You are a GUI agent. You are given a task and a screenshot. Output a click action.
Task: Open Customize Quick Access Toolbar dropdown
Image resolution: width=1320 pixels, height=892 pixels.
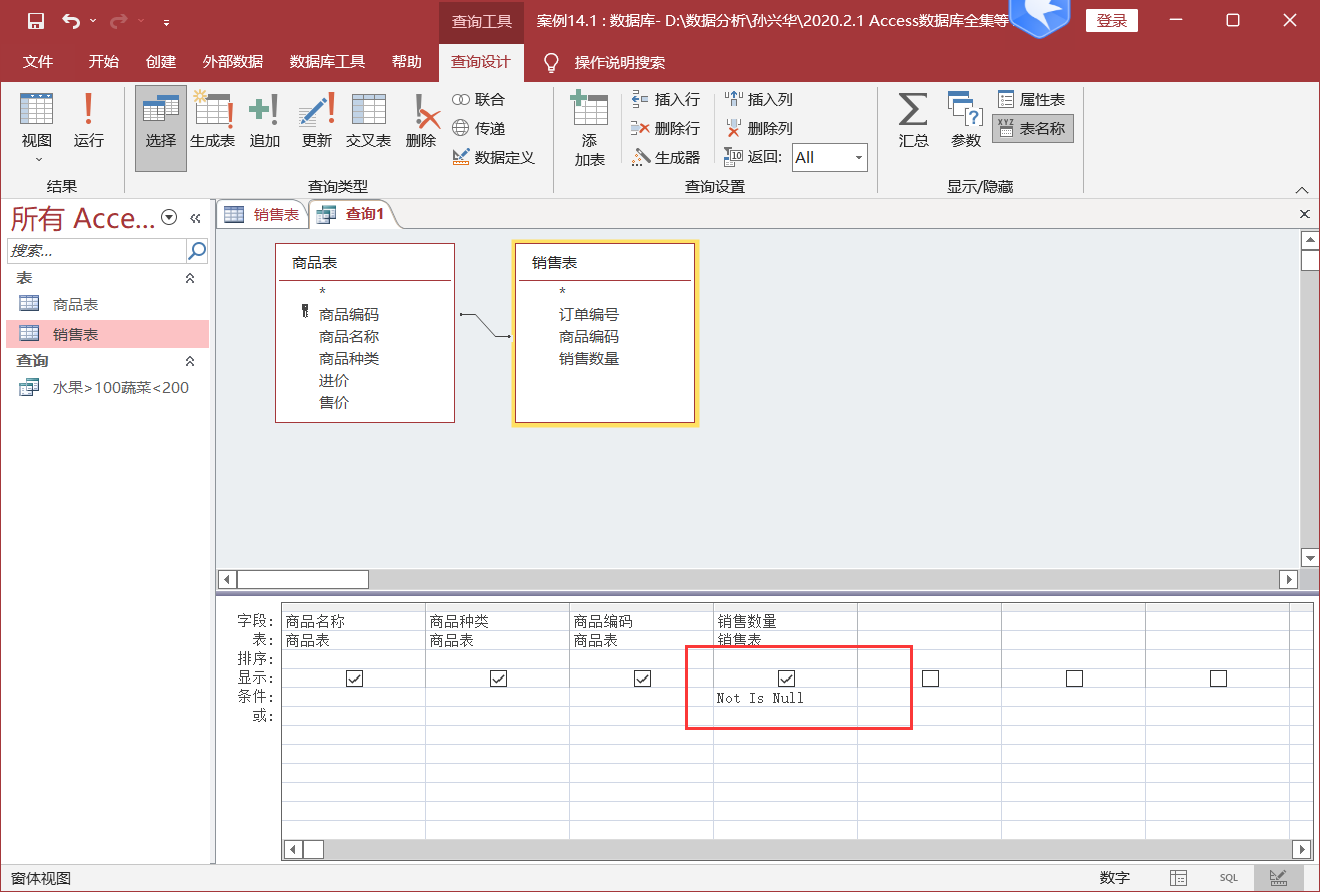[166, 21]
